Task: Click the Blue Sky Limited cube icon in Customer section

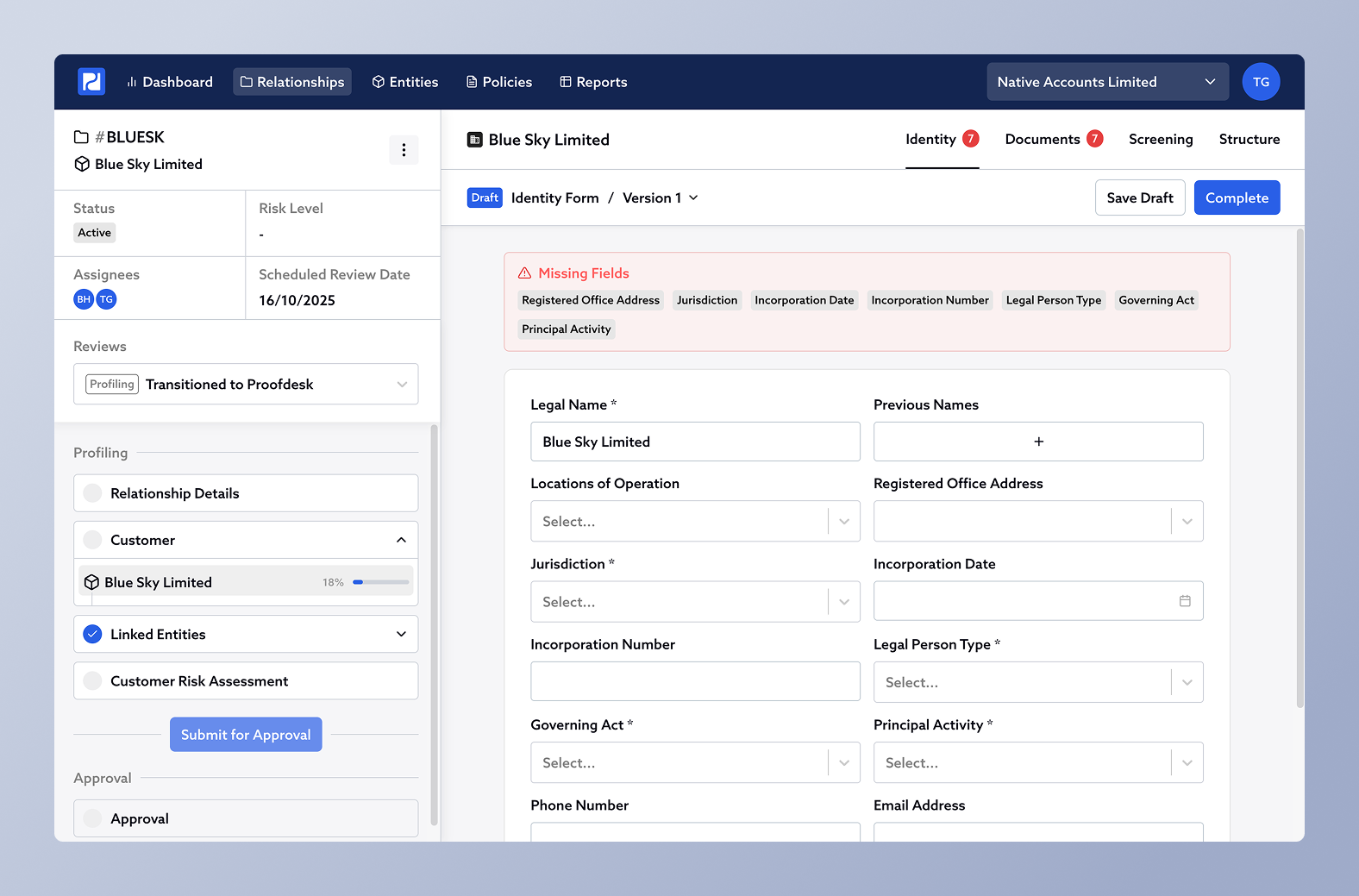Action: [x=91, y=582]
